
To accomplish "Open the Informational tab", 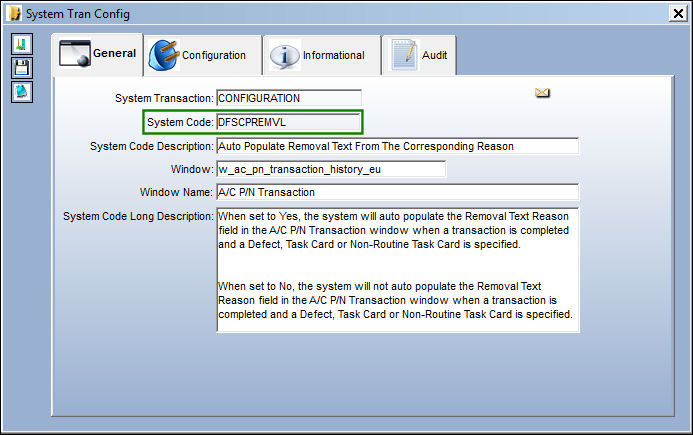I will (x=321, y=55).
